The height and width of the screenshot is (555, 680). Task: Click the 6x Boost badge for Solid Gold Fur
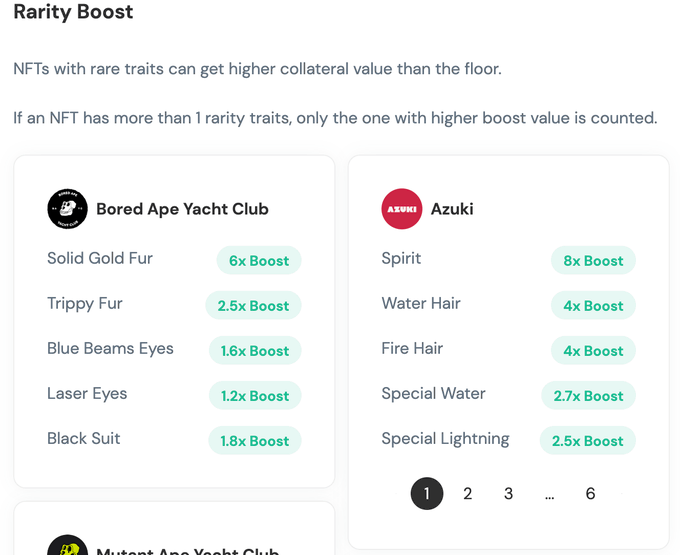[259, 261]
